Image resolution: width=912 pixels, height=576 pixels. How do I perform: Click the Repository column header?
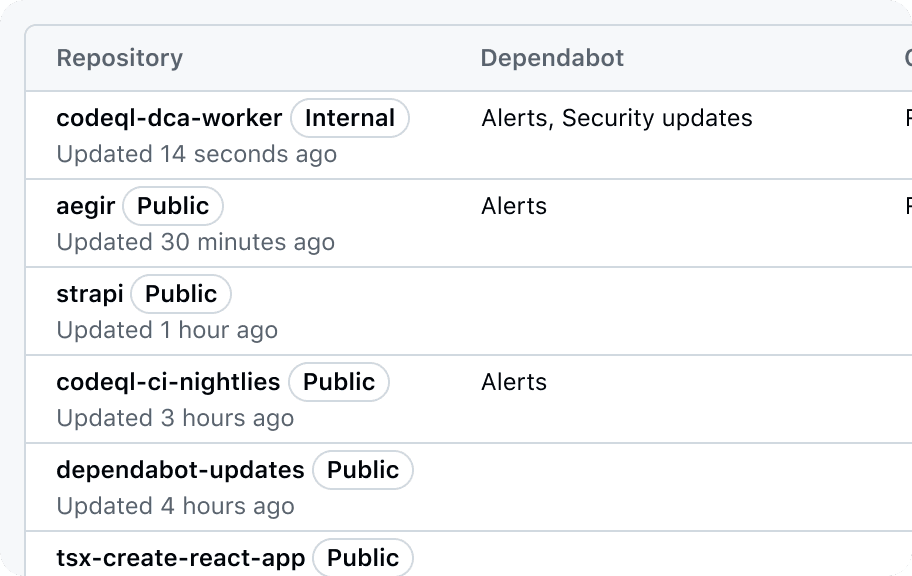119,58
